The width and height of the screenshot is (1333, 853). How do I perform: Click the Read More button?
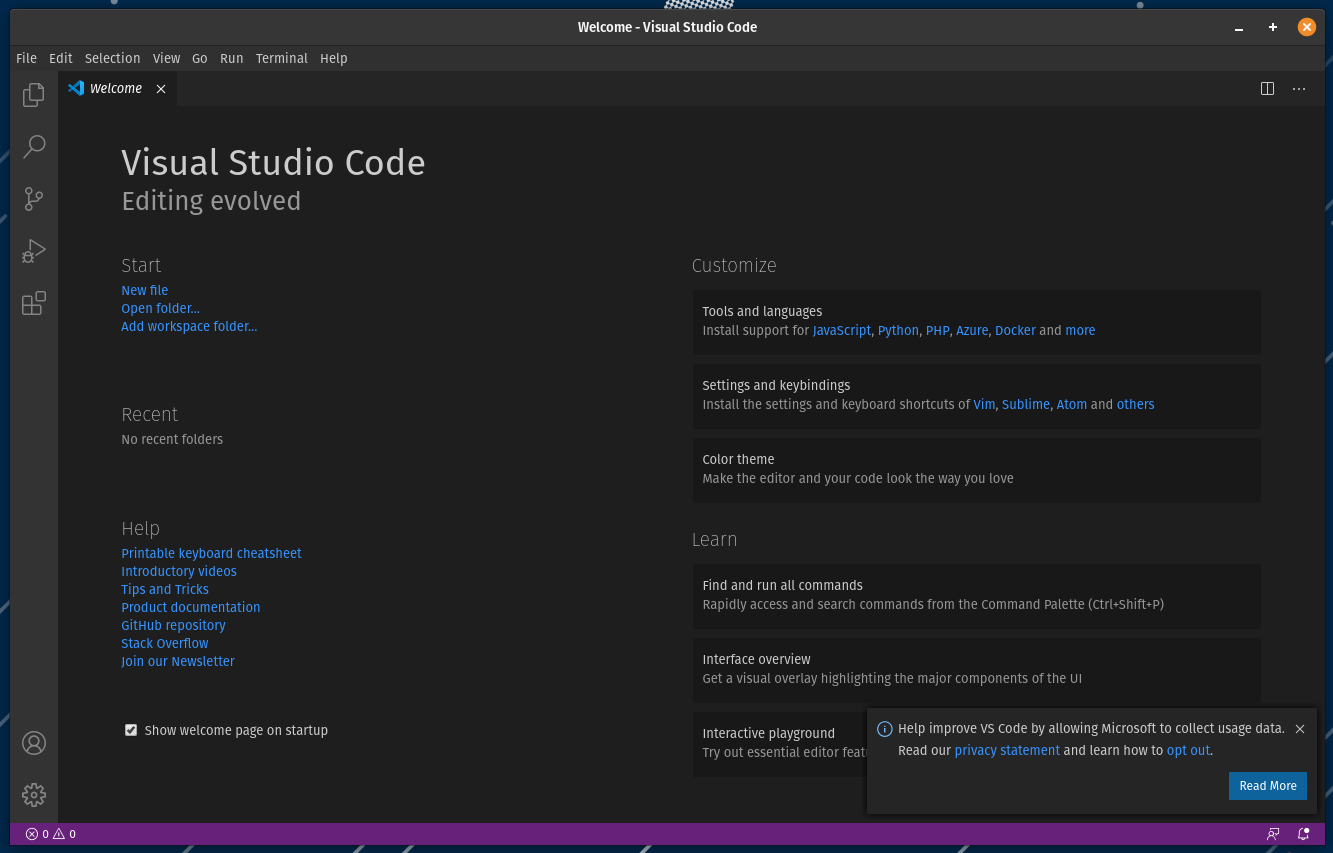click(x=1267, y=786)
